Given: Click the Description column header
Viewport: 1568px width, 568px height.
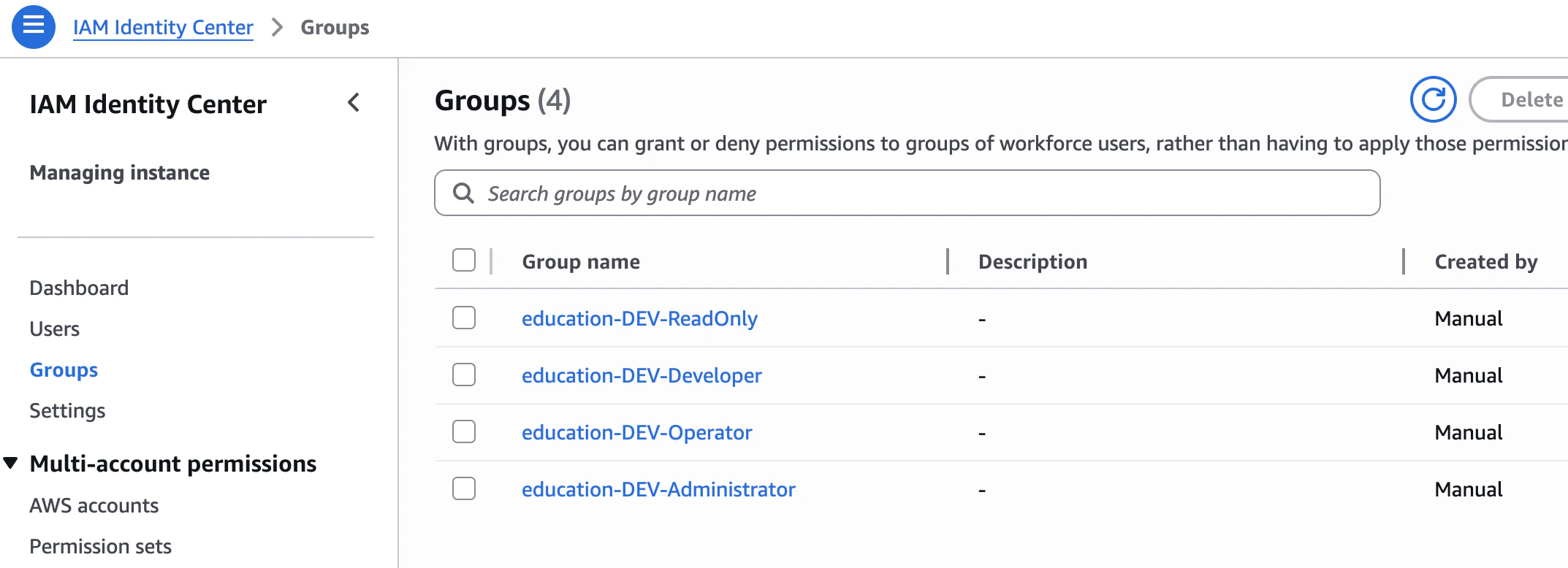Looking at the screenshot, I should (1032, 261).
